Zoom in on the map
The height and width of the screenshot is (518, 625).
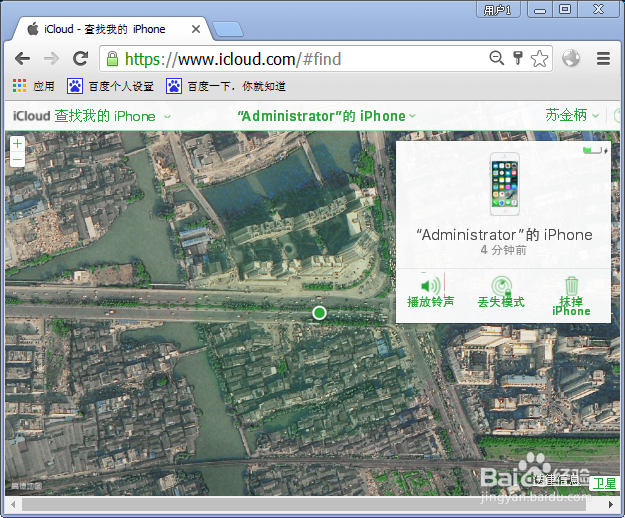coord(17,144)
